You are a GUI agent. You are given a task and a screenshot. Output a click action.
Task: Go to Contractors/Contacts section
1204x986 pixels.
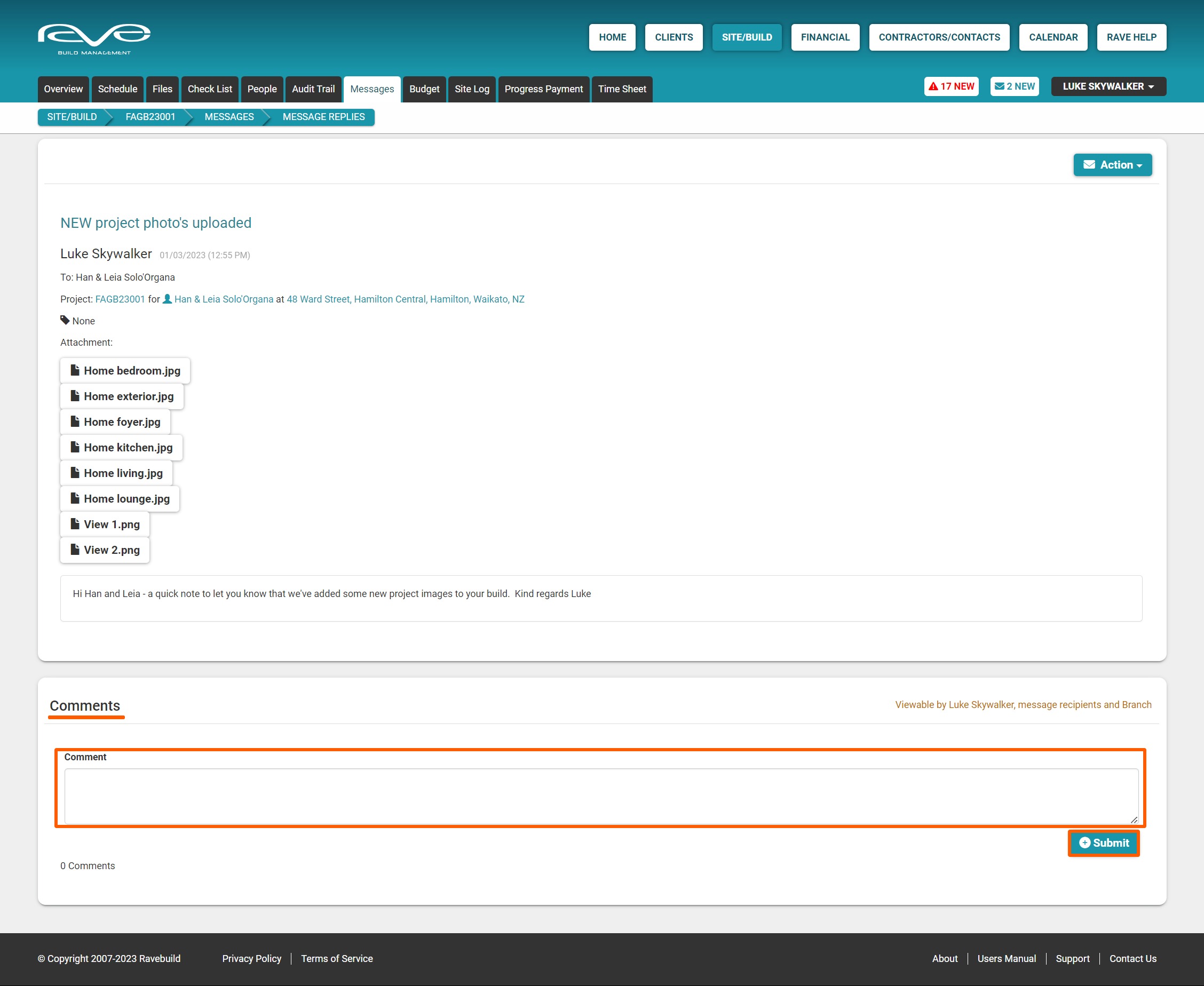pyautogui.click(x=939, y=37)
